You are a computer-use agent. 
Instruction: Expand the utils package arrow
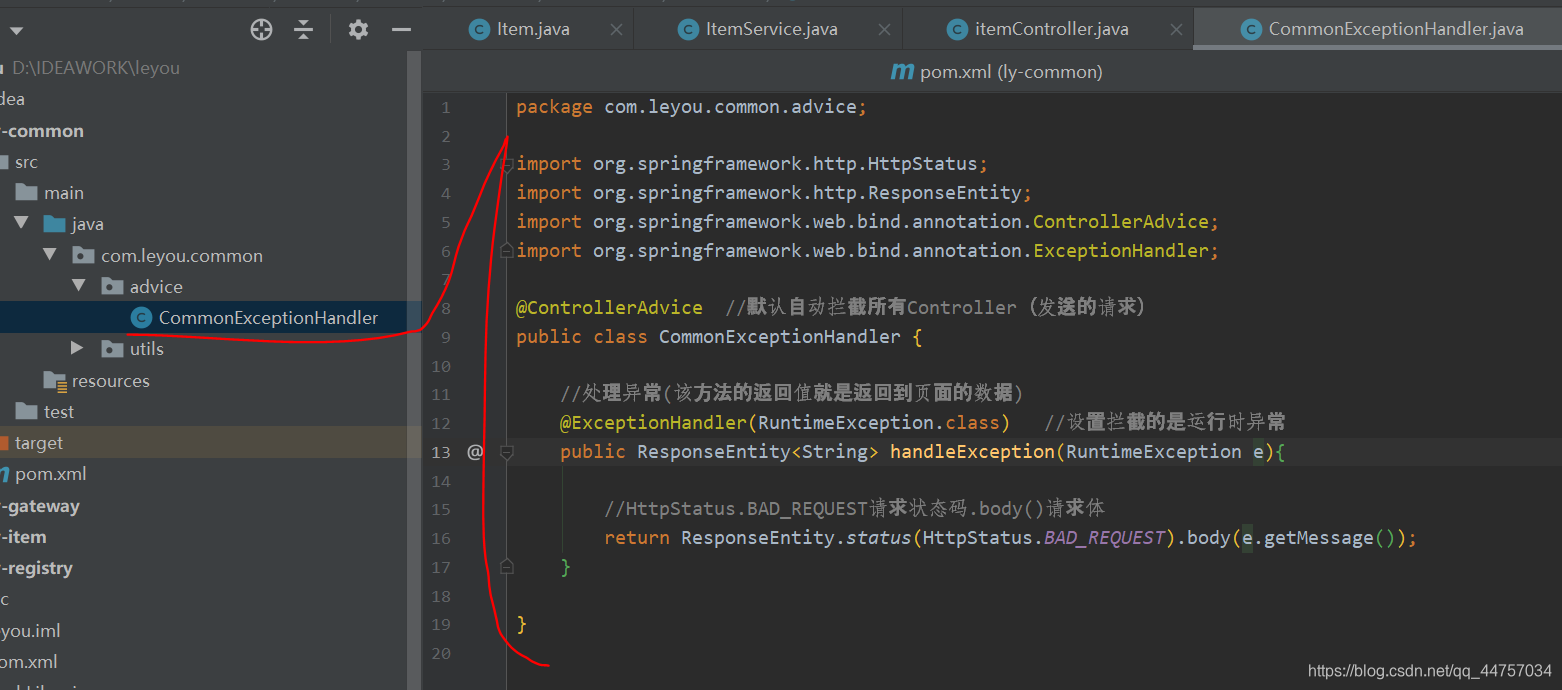pos(78,348)
